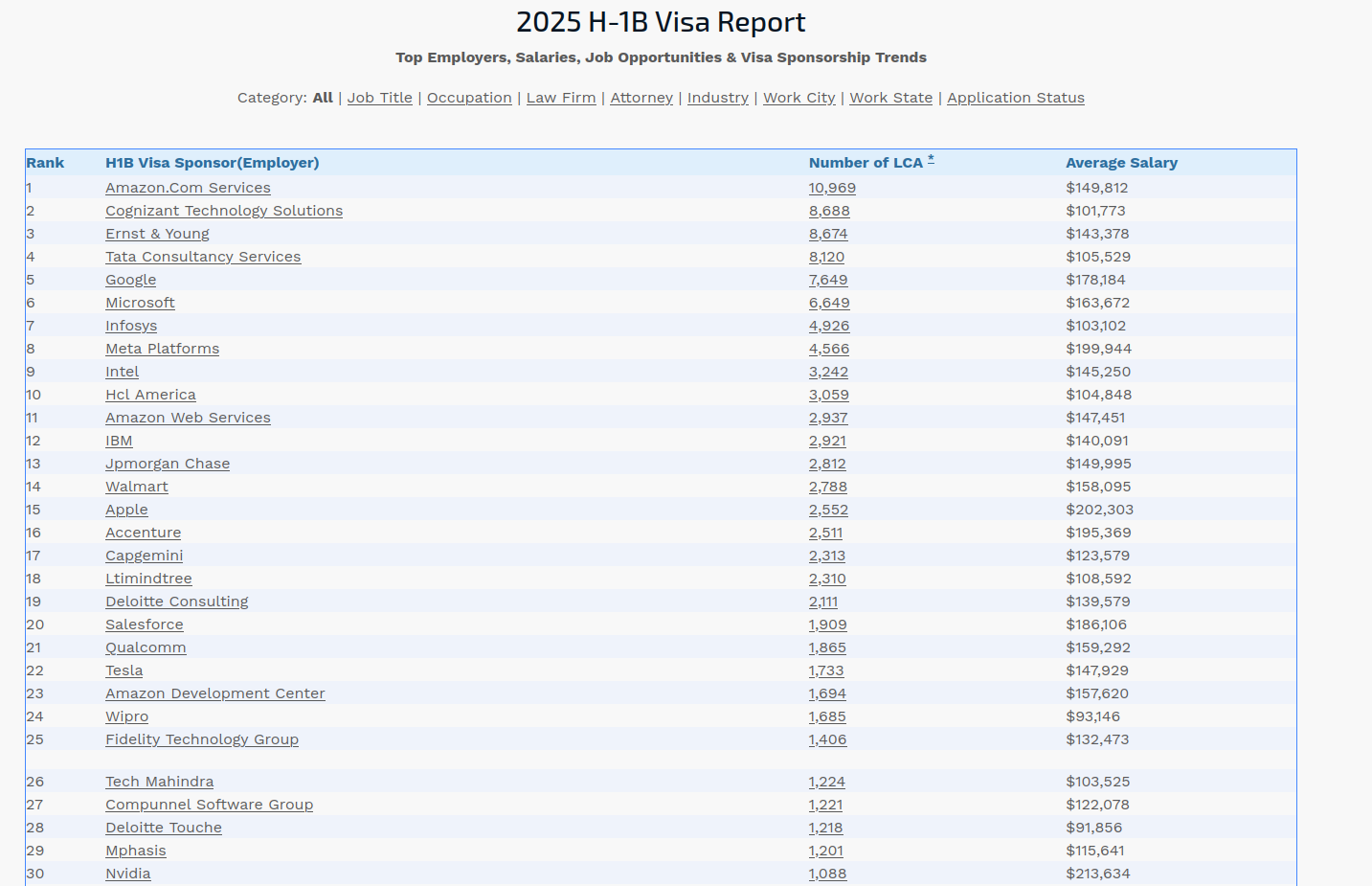Select the All category label
Screen dimensions: 1372x886
pos(323,98)
